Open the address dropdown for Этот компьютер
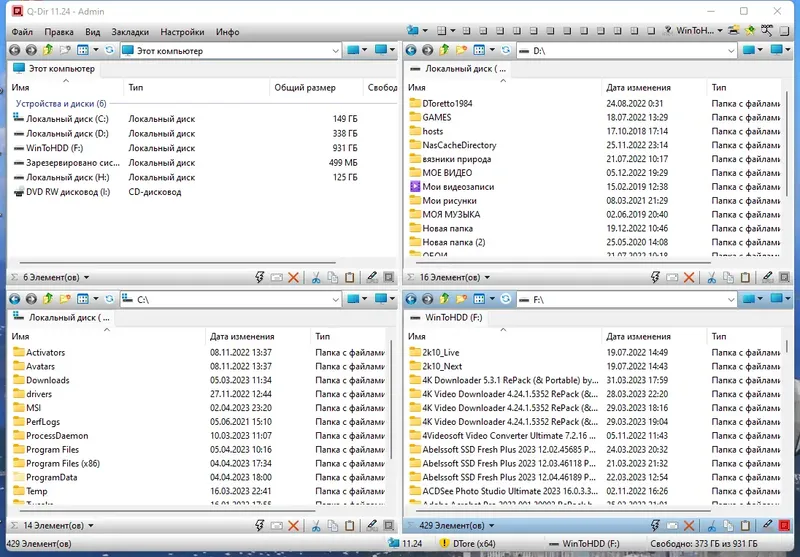Viewport: 800px width, 557px height. [x=335, y=50]
